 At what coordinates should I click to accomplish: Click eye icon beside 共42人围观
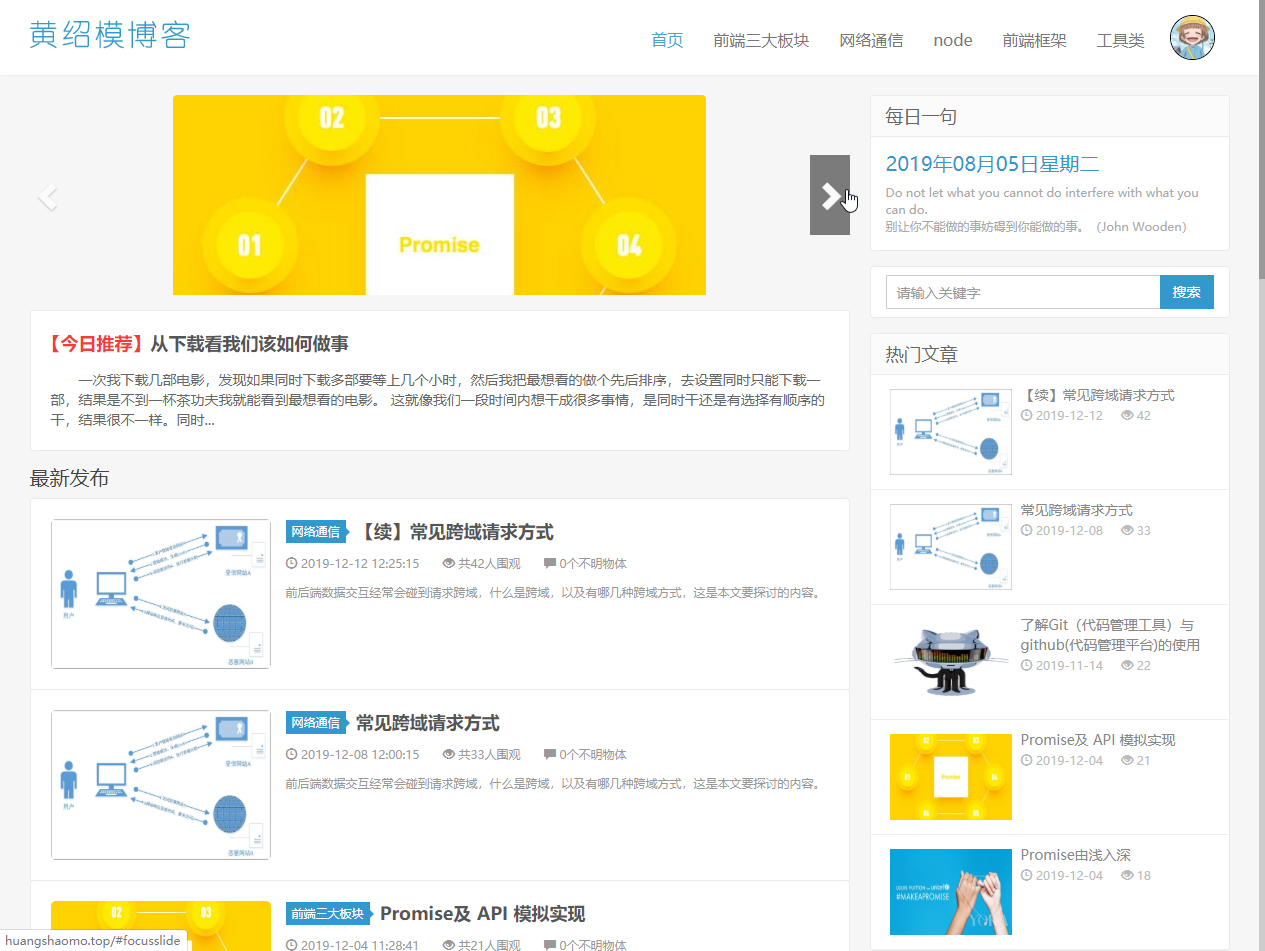449,564
